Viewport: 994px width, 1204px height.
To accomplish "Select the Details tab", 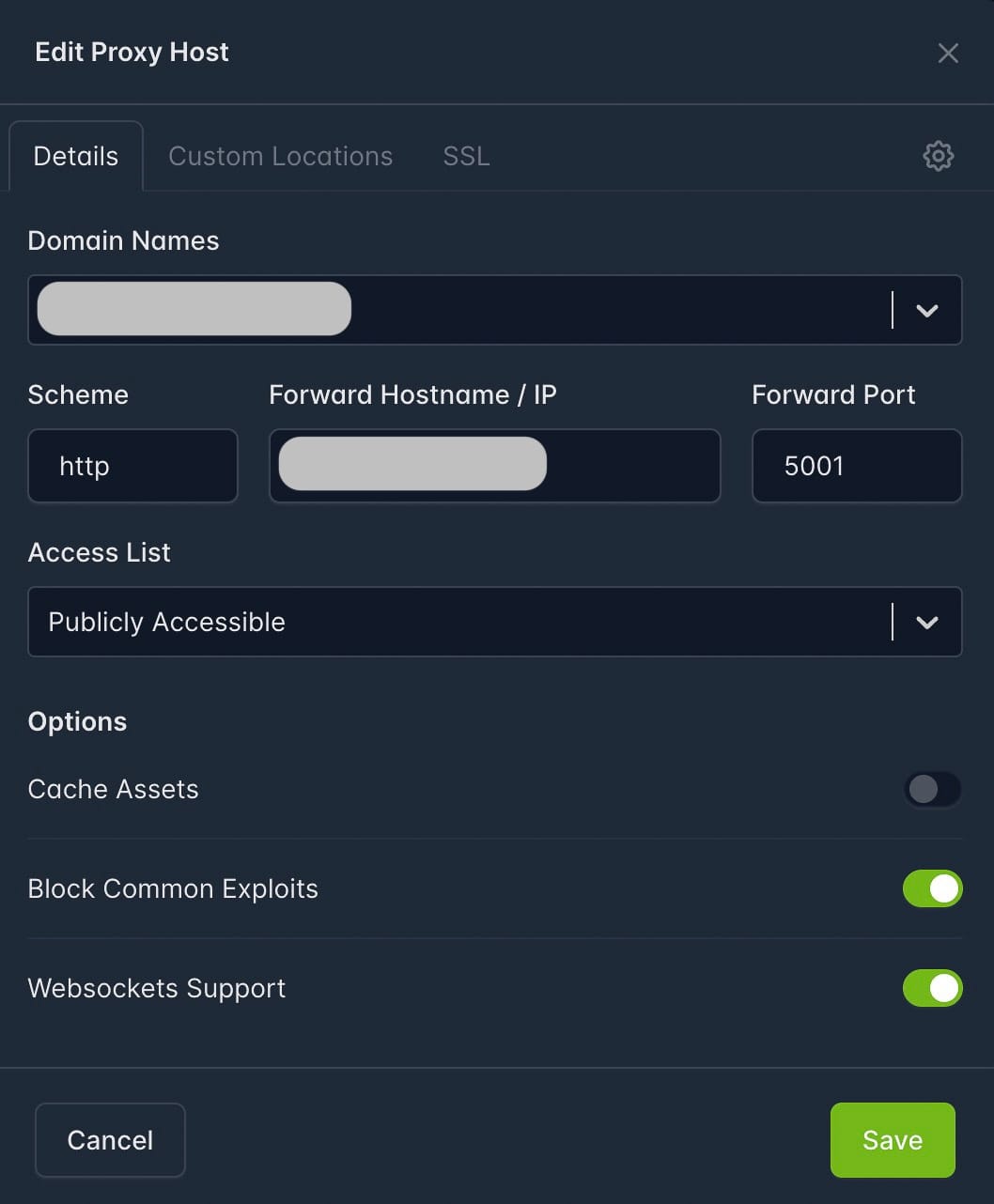I will (76, 156).
